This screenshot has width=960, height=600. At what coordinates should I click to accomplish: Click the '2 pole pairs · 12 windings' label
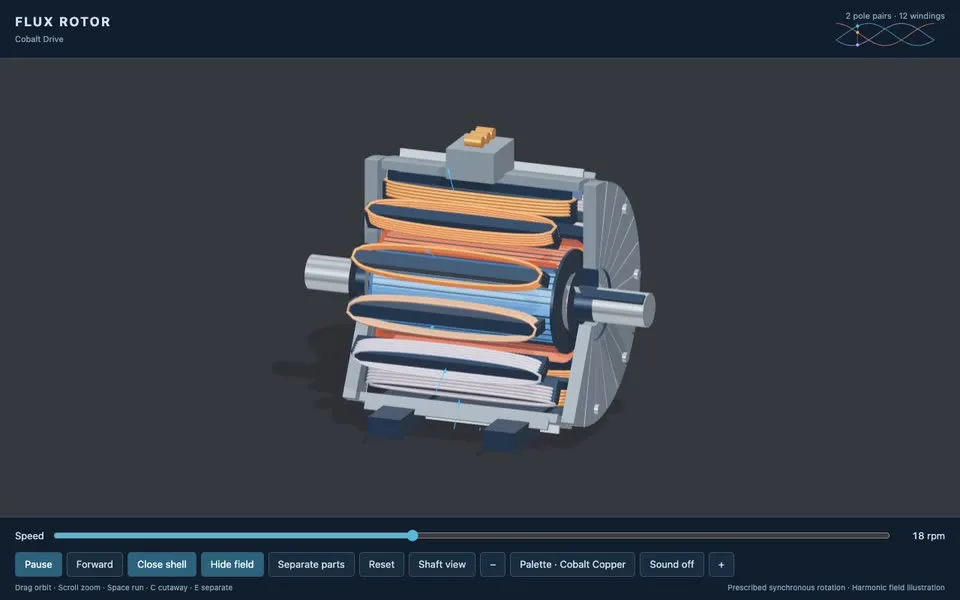pos(894,16)
